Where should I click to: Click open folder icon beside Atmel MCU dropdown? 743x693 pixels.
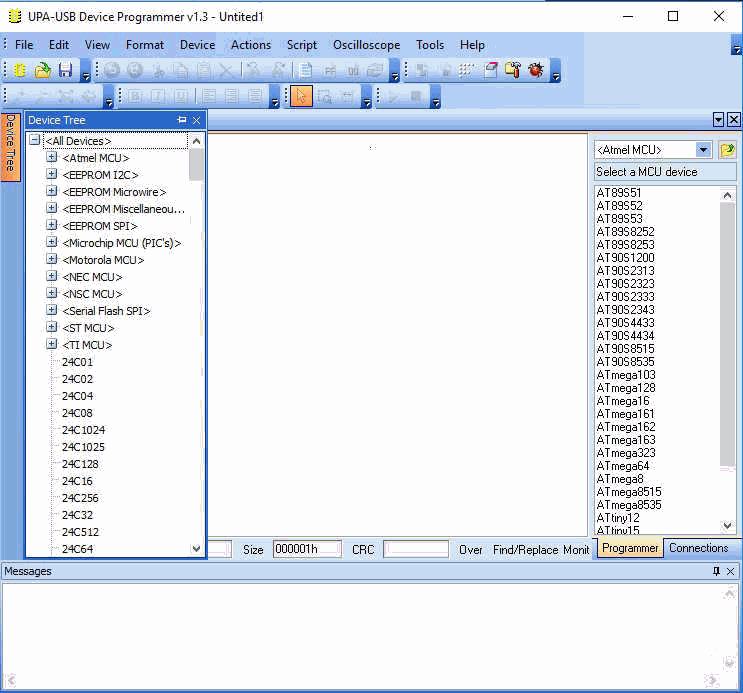pos(727,150)
